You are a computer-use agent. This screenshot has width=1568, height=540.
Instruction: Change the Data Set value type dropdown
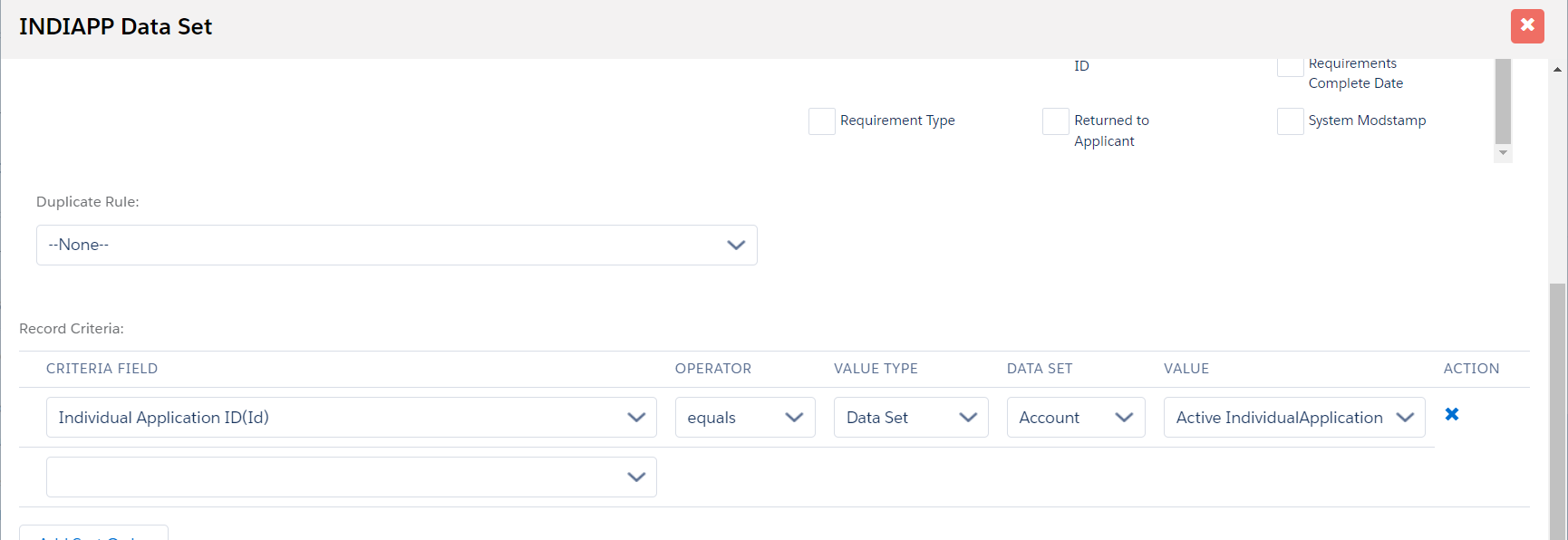[x=910, y=418]
